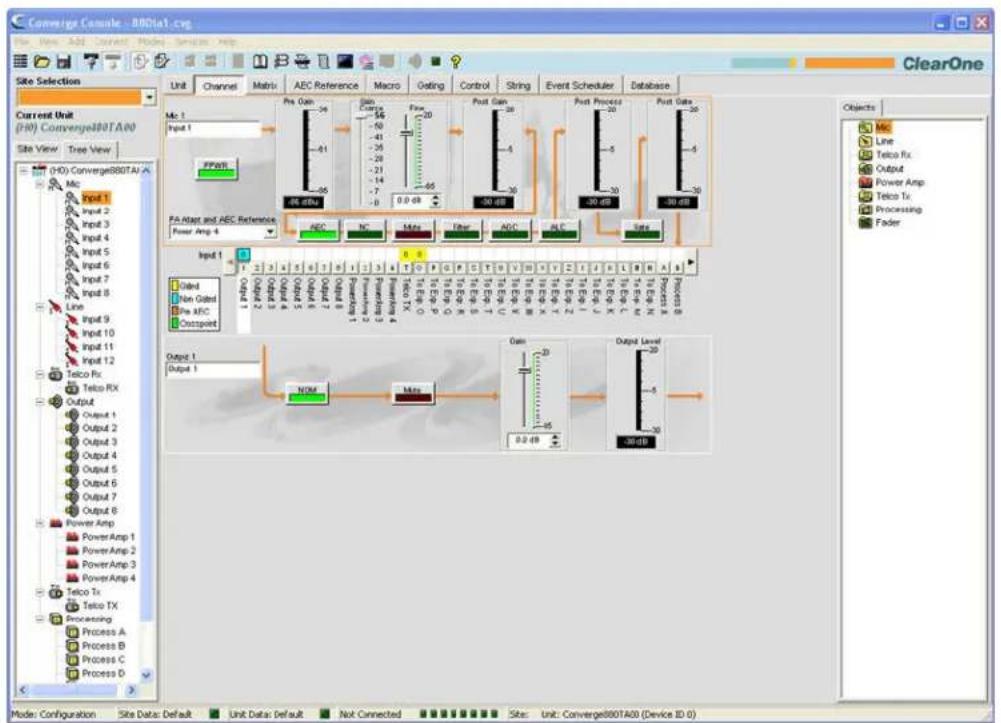Toggle the NOM button for Output 1
1001x723 pixels.
point(307,393)
